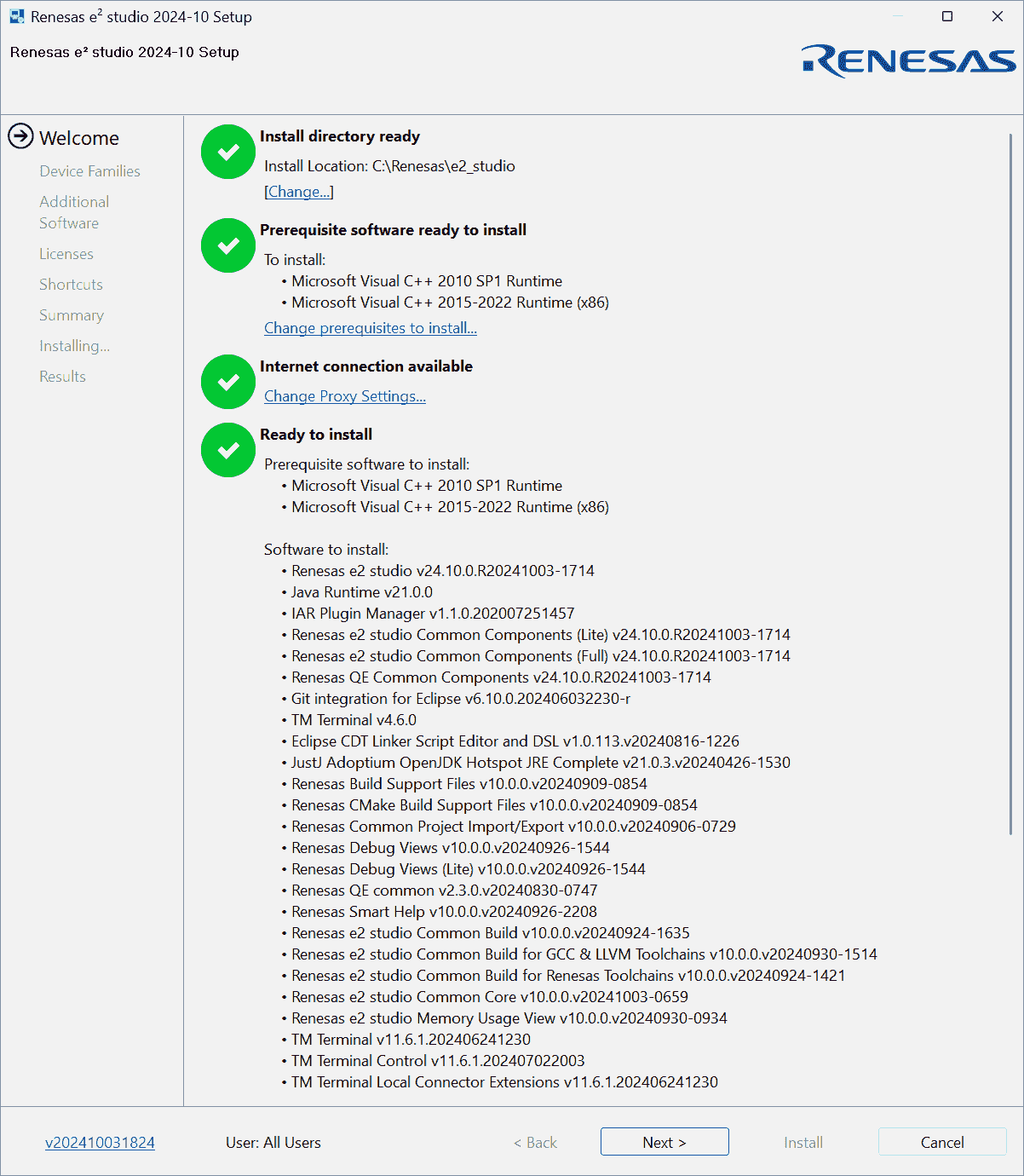Screen dimensions: 1024x1176
Task: Maximize the setup window
Action: coord(947,16)
